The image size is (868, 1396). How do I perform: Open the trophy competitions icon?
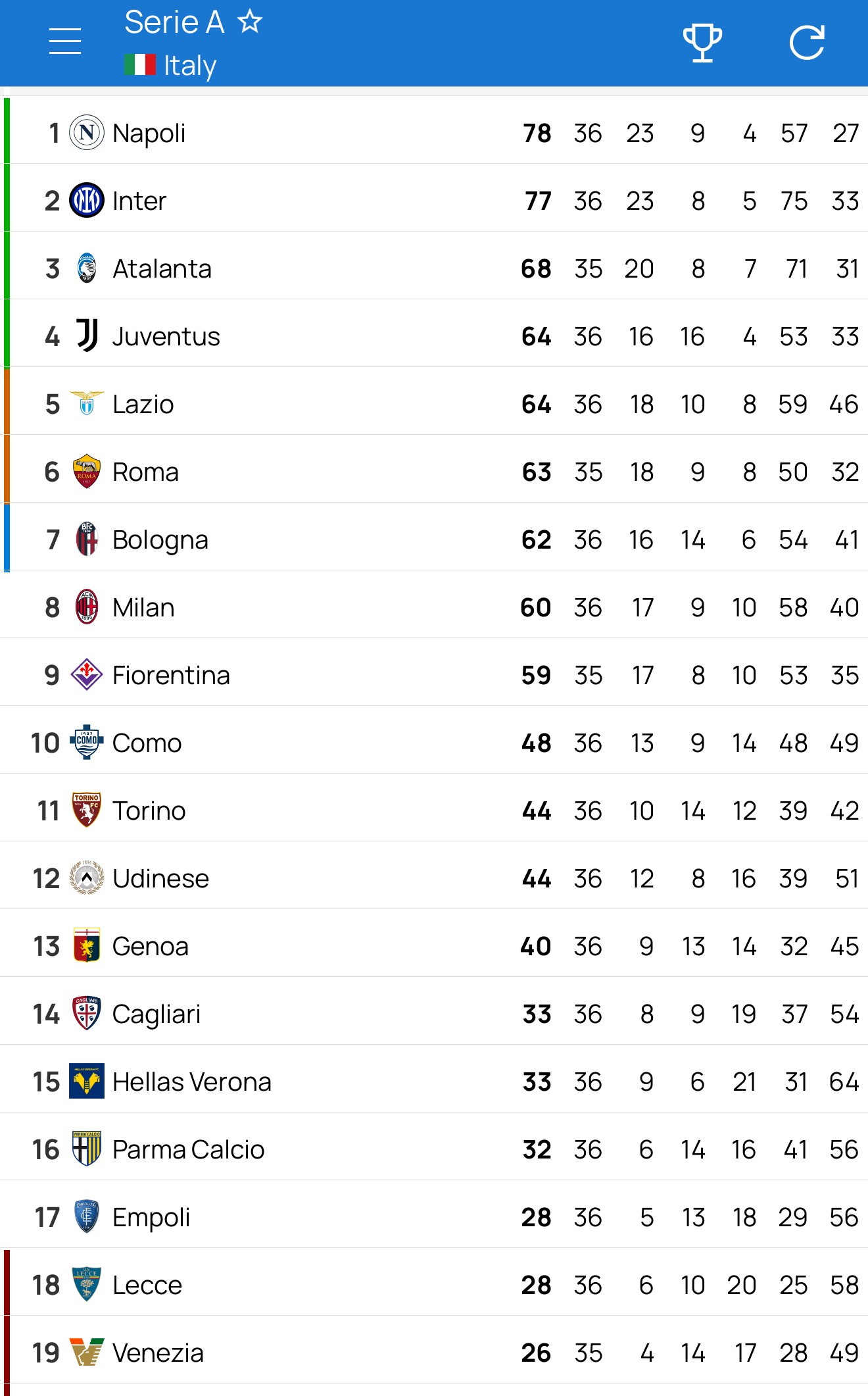pyautogui.click(x=702, y=43)
